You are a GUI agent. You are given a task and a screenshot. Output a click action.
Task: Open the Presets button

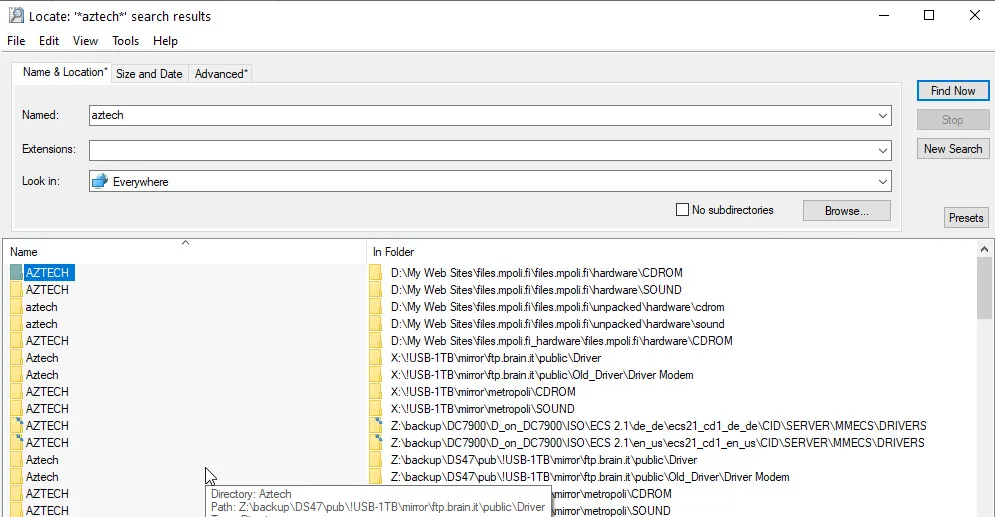pos(966,218)
